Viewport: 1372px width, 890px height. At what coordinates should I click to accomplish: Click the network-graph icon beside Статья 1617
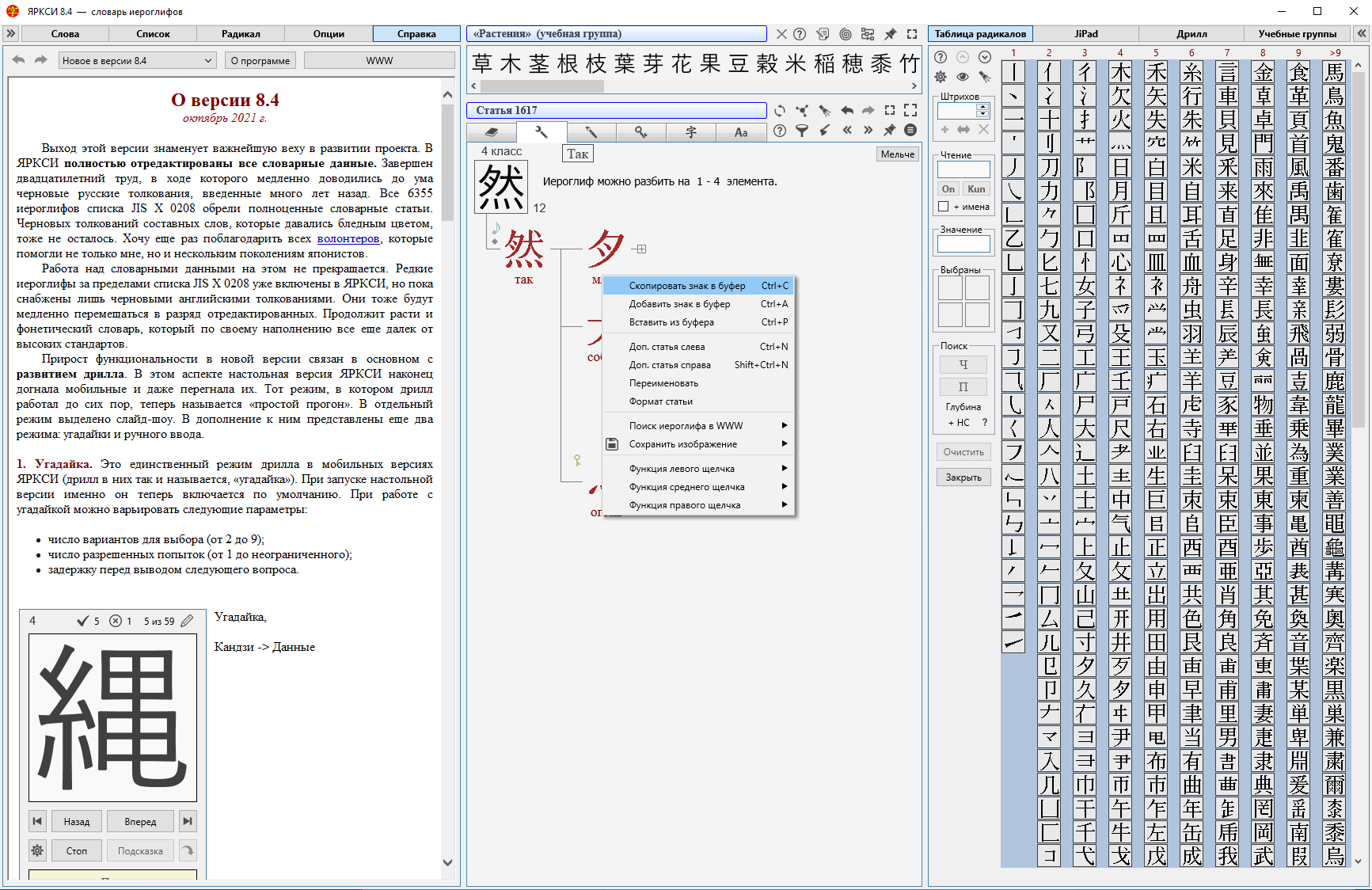coord(802,111)
